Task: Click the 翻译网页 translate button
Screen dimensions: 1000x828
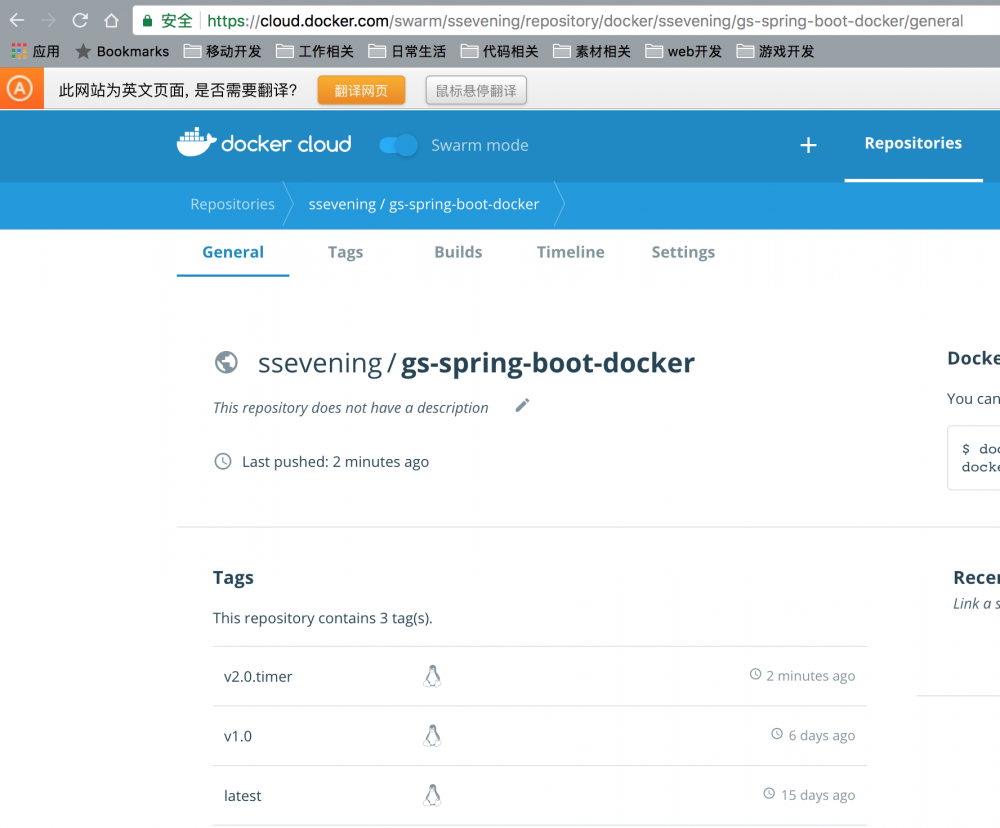Action: click(x=361, y=89)
